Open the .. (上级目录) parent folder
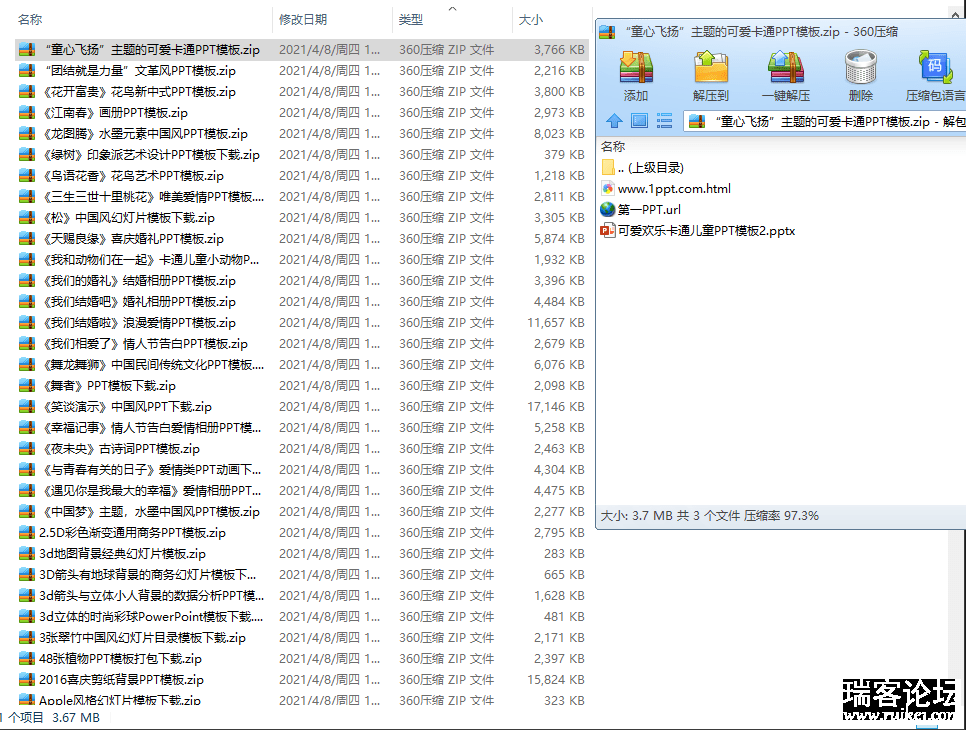 pos(650,168)
